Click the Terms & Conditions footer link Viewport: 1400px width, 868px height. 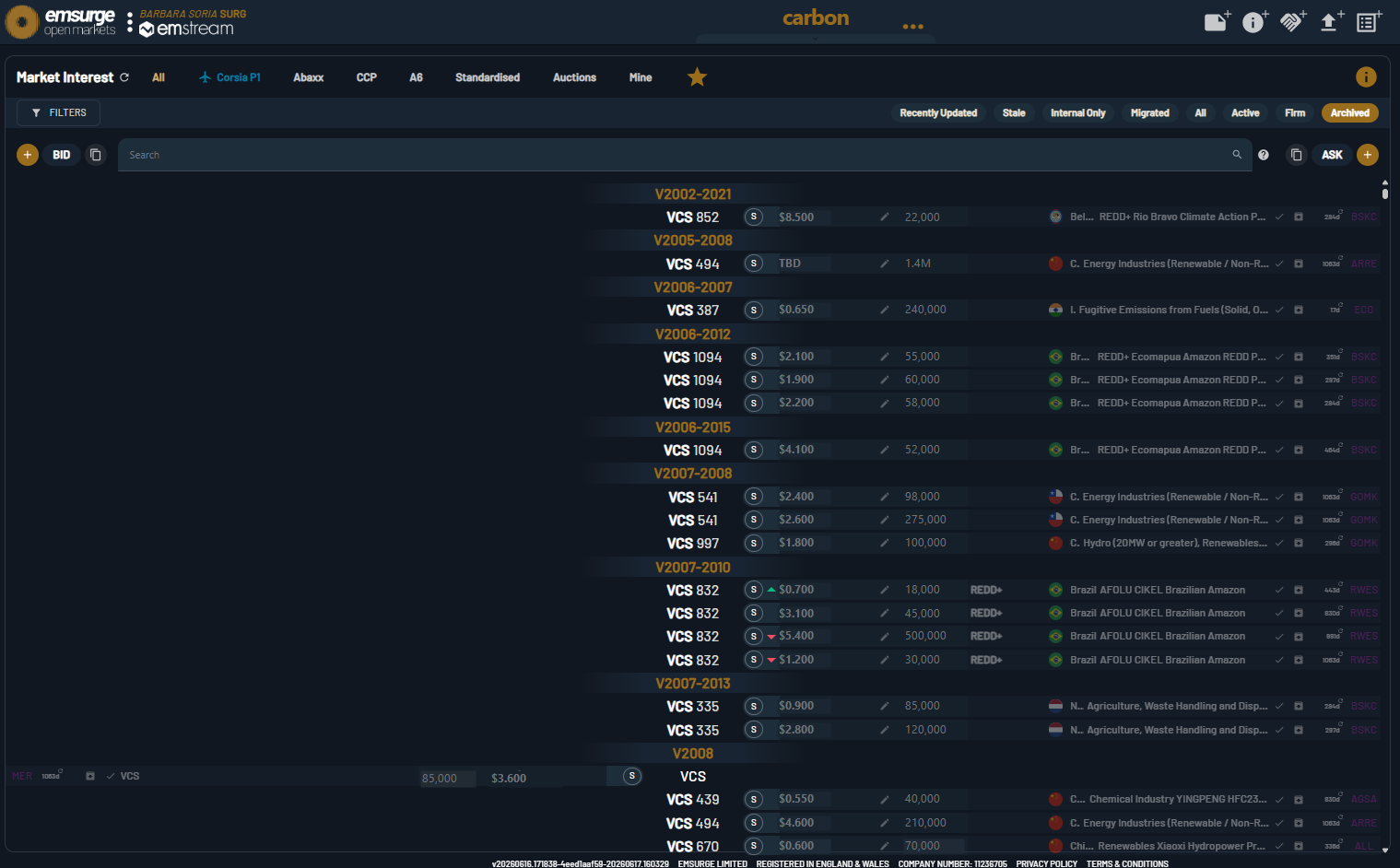(x=1127, y=863)
